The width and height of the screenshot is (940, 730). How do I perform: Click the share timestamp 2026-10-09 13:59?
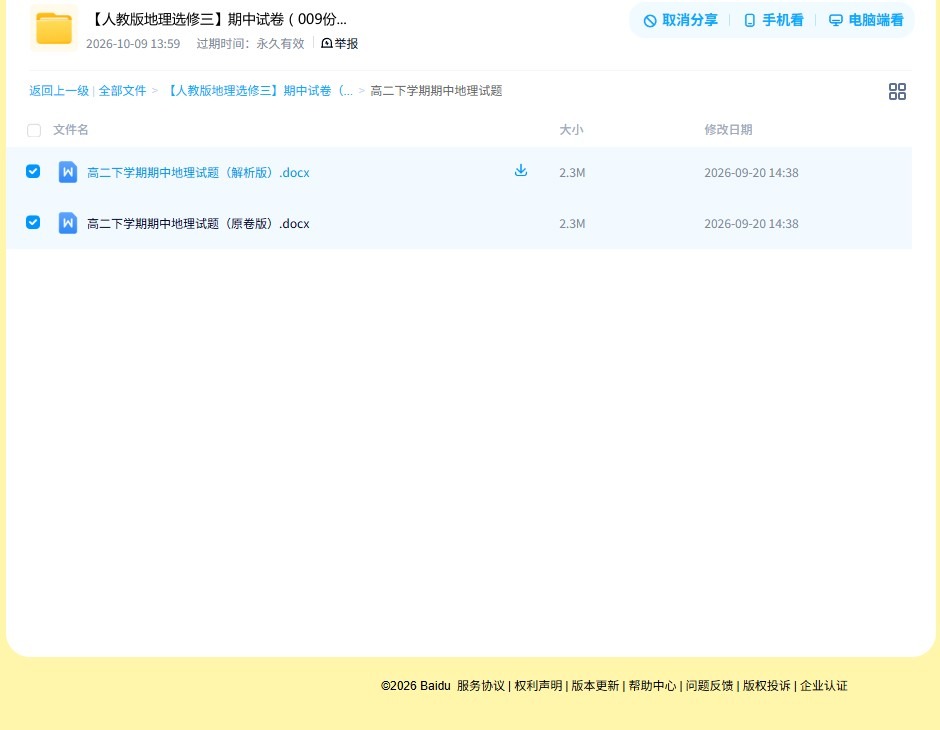pos(133,44)
